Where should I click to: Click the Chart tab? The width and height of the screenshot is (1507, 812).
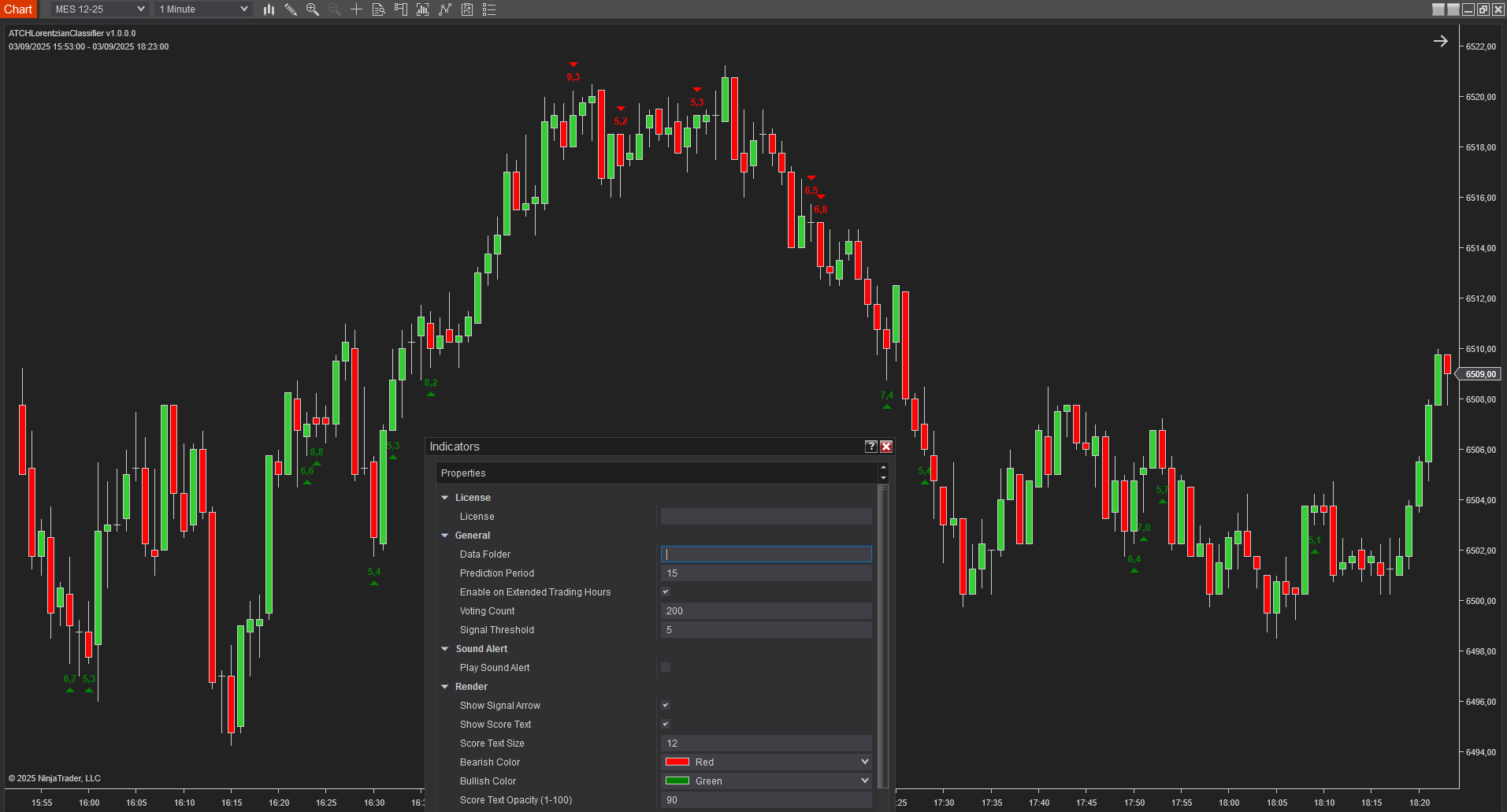click(18, 9)
